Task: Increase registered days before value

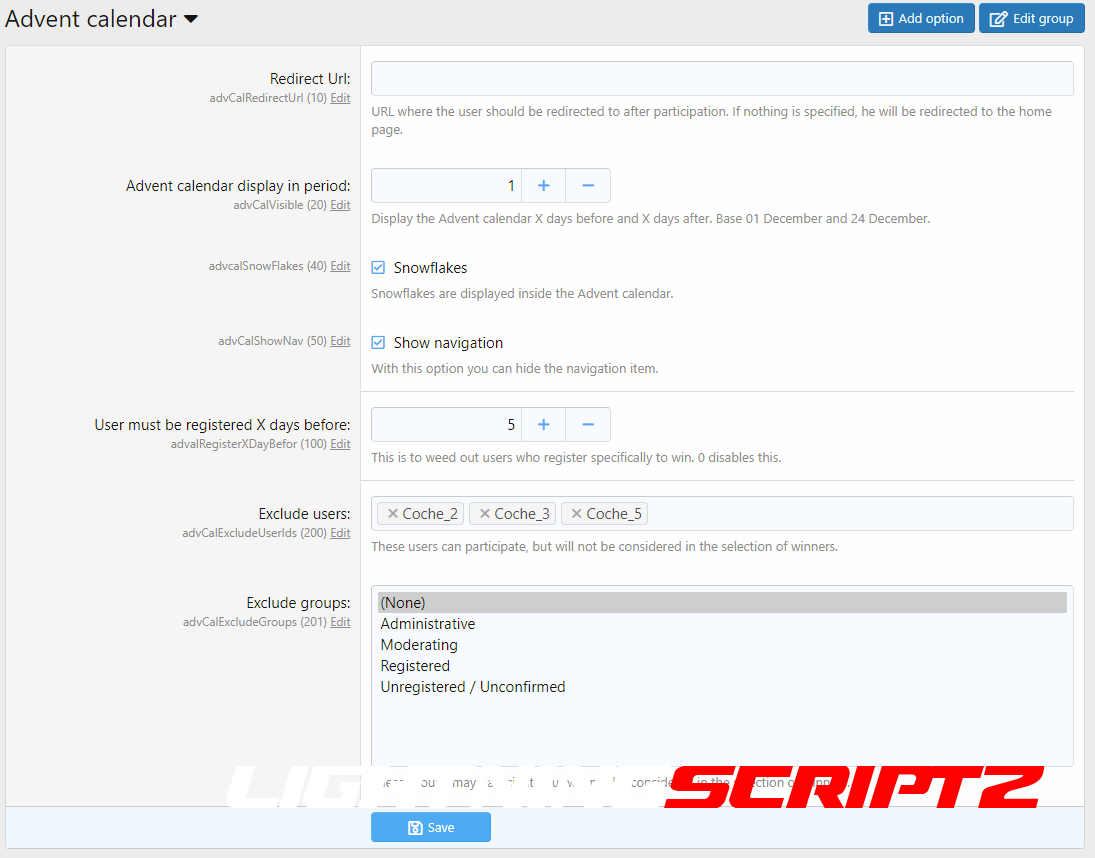Action: (x=544, y=425)
